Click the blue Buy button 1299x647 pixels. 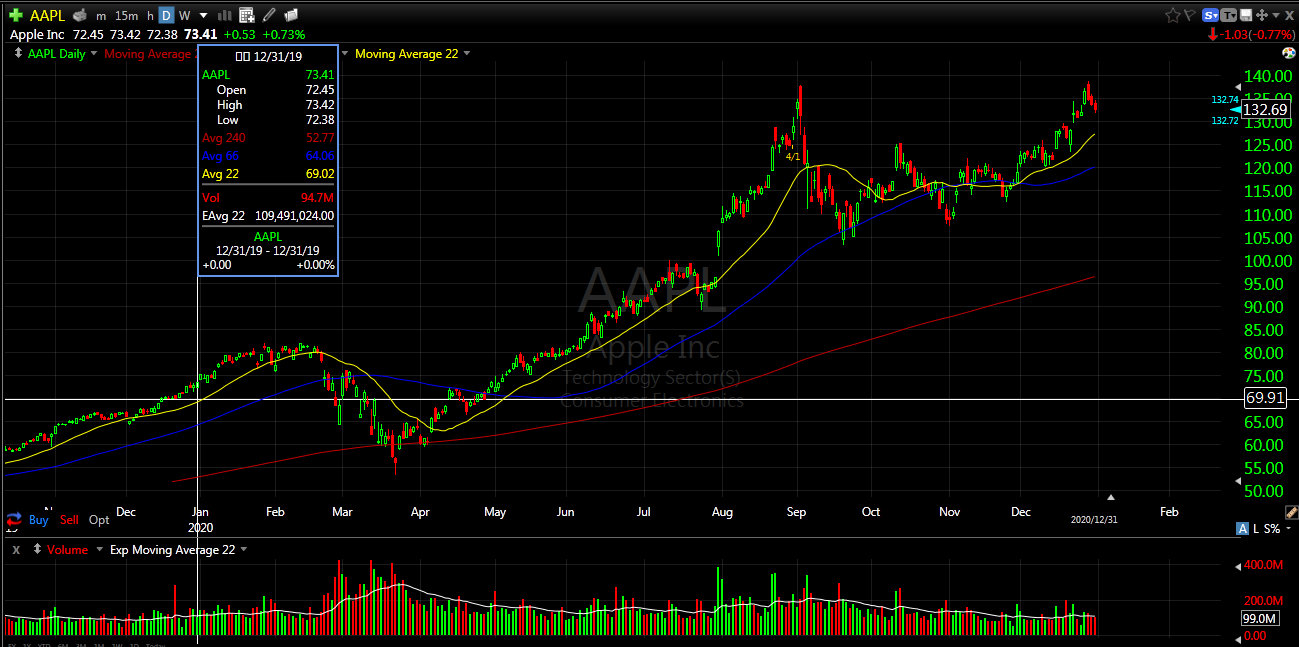38,520
